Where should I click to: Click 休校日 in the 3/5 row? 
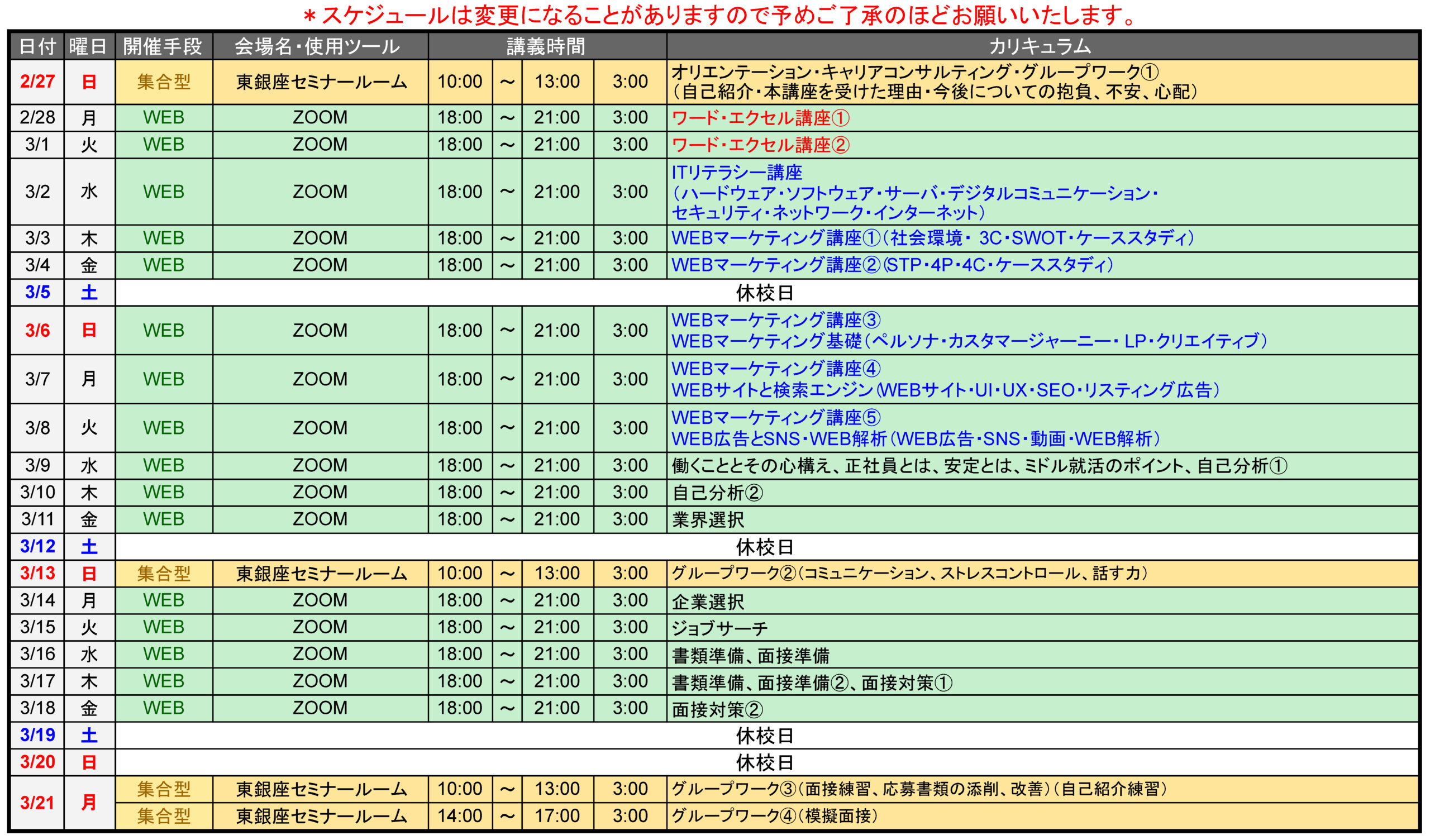764,293
